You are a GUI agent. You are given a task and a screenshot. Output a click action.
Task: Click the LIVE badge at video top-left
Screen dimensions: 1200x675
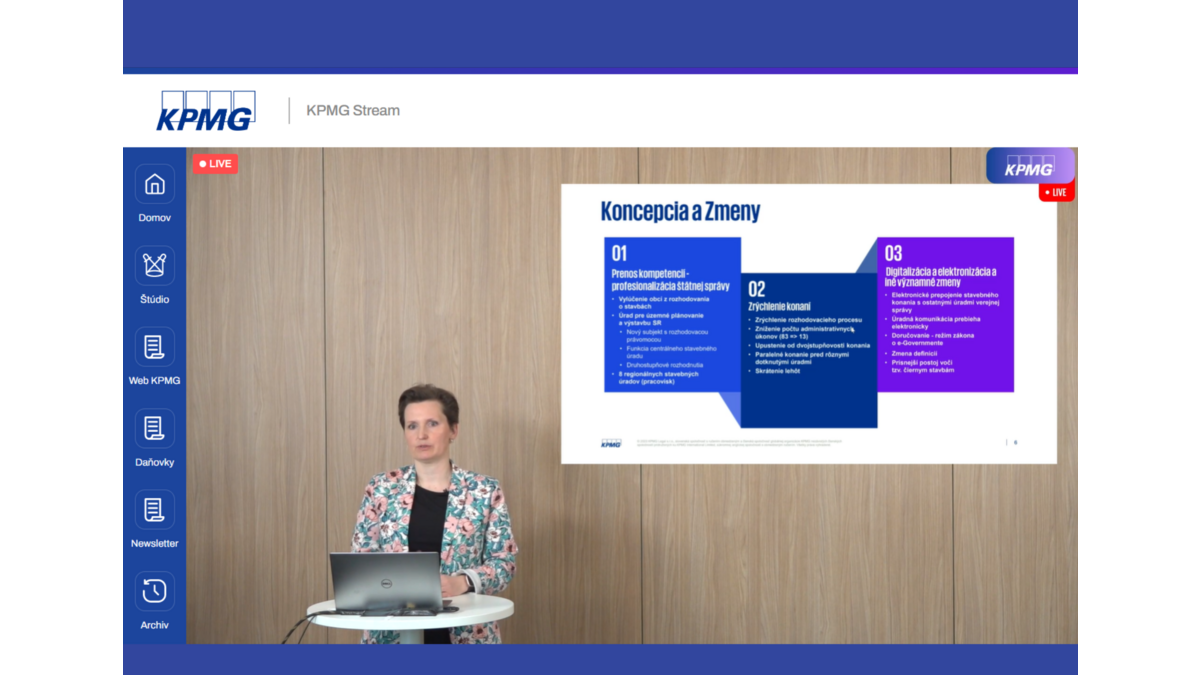[x=215, y=164]
